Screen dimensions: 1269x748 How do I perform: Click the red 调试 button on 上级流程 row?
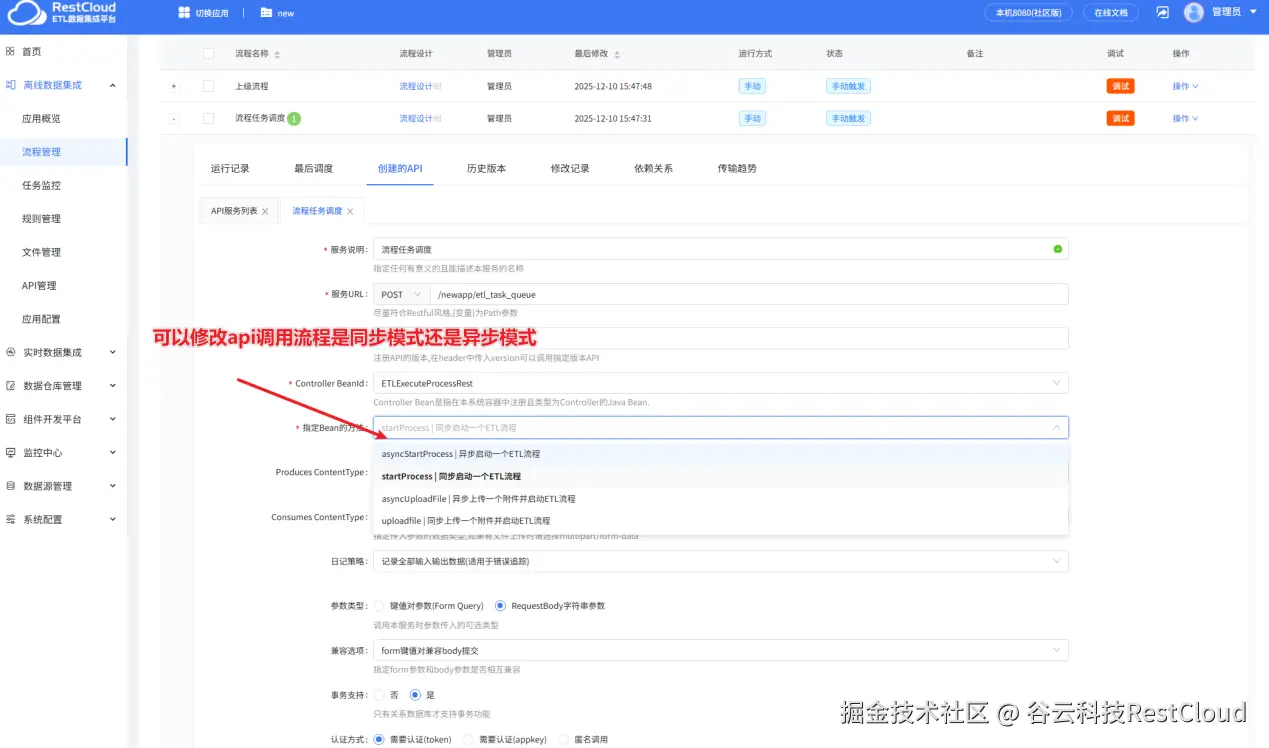click(1120, 85)
